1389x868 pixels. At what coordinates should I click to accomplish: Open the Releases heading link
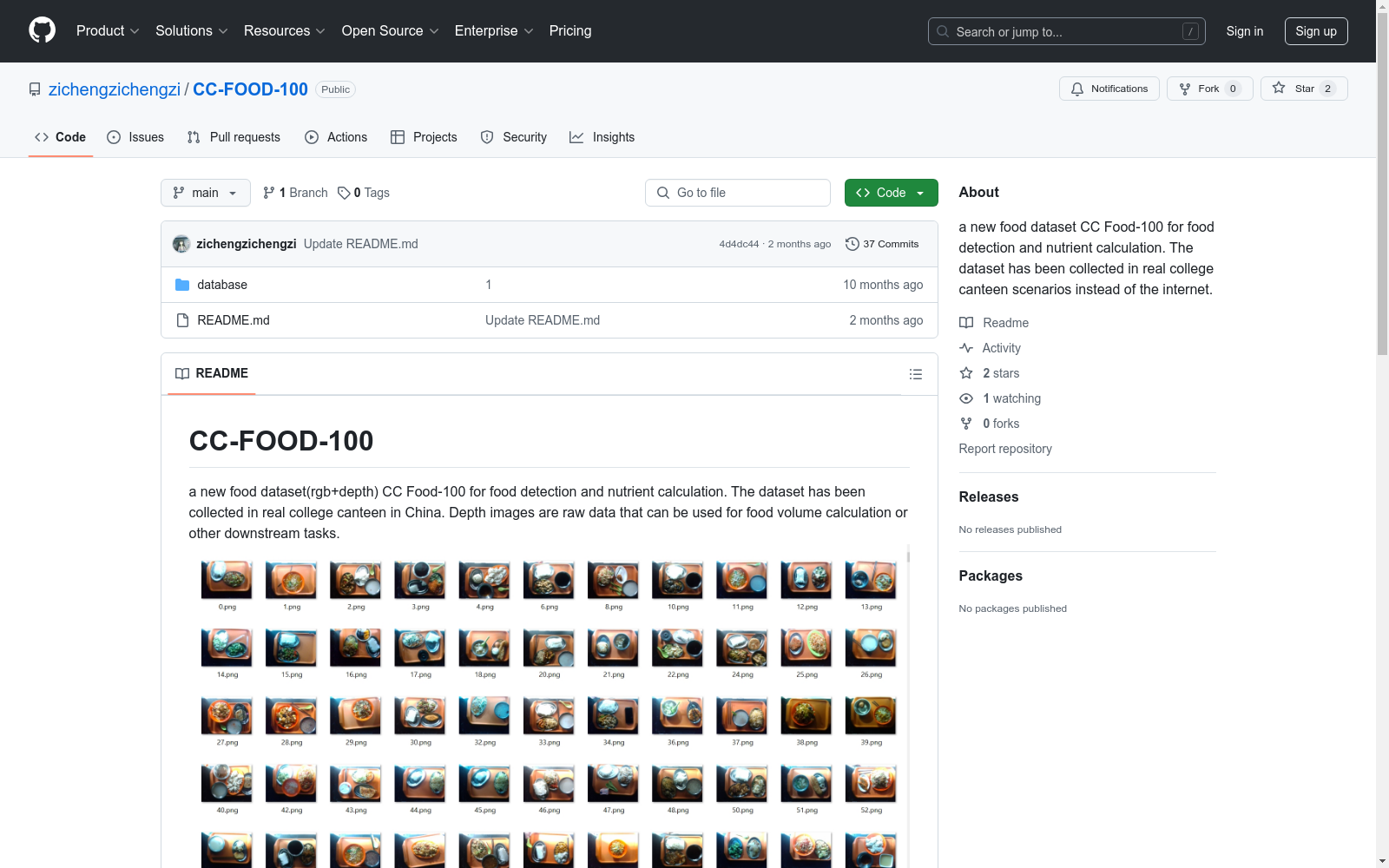point(989,497)
